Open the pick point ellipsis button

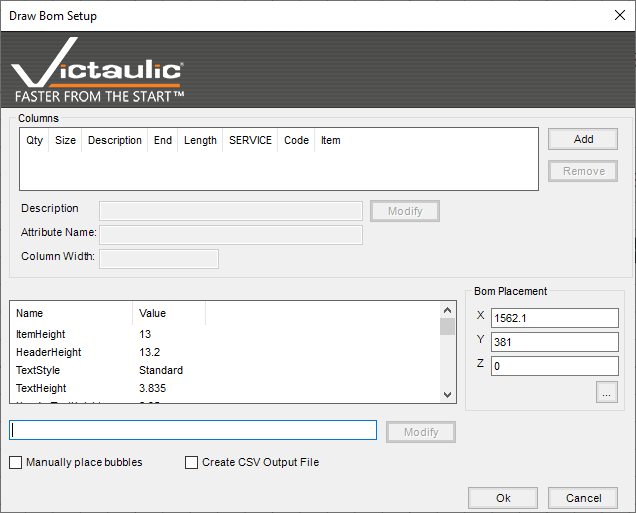[x=607, y=392]
